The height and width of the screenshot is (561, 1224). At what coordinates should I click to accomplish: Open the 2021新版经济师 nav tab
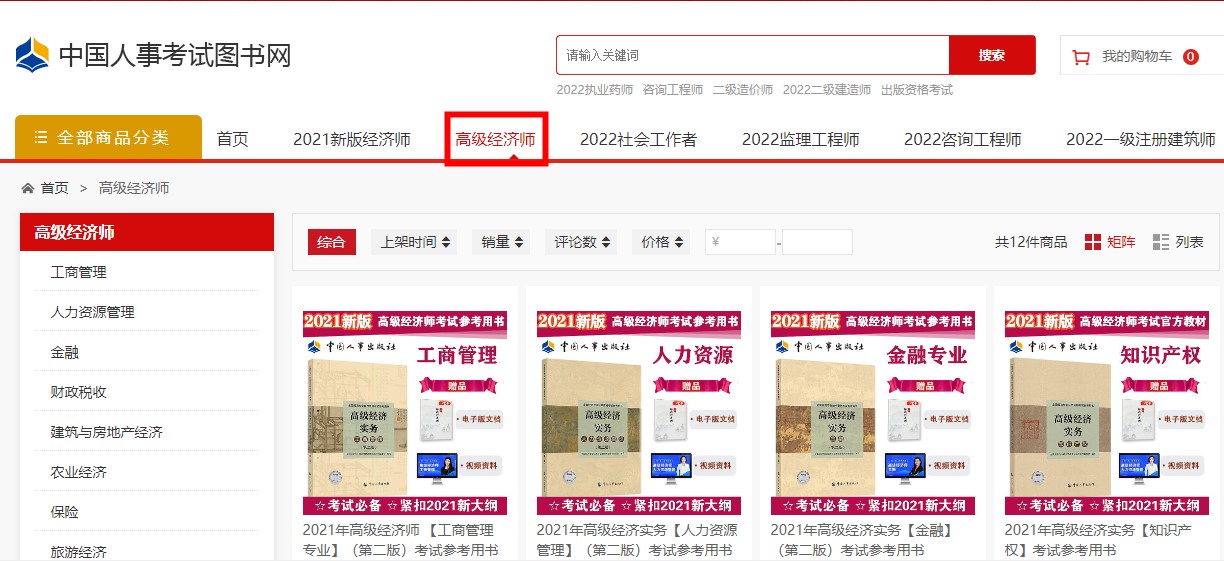point(352,140)
